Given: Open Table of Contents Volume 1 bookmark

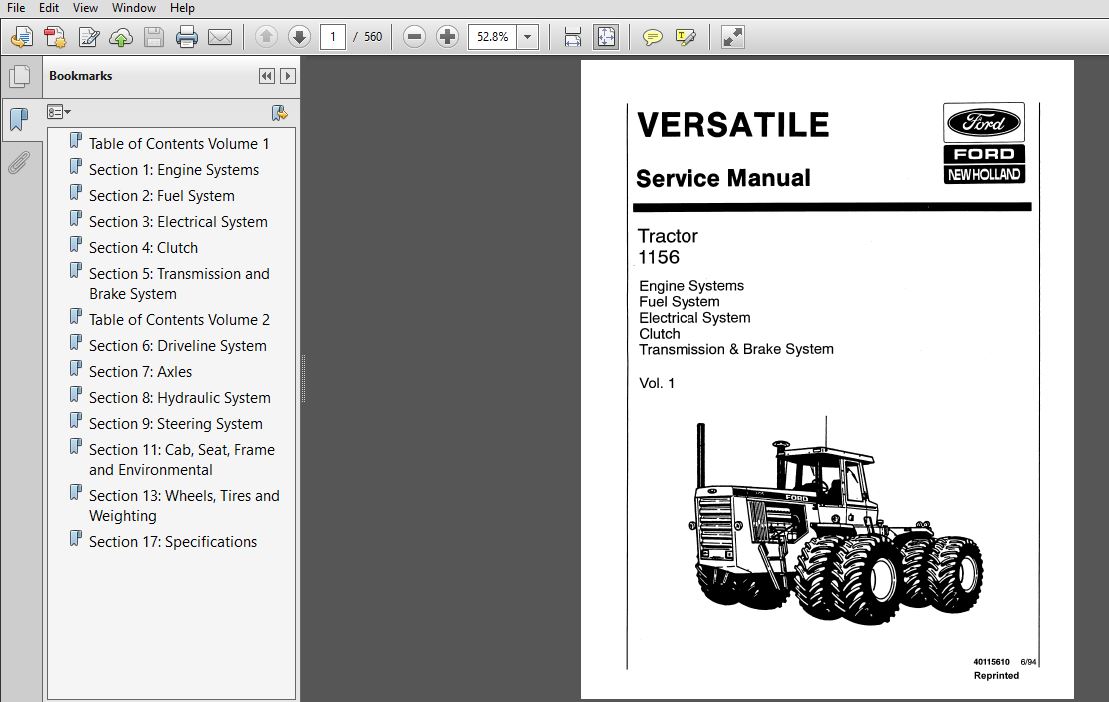Looking at the screenshot, I should 179,144.
